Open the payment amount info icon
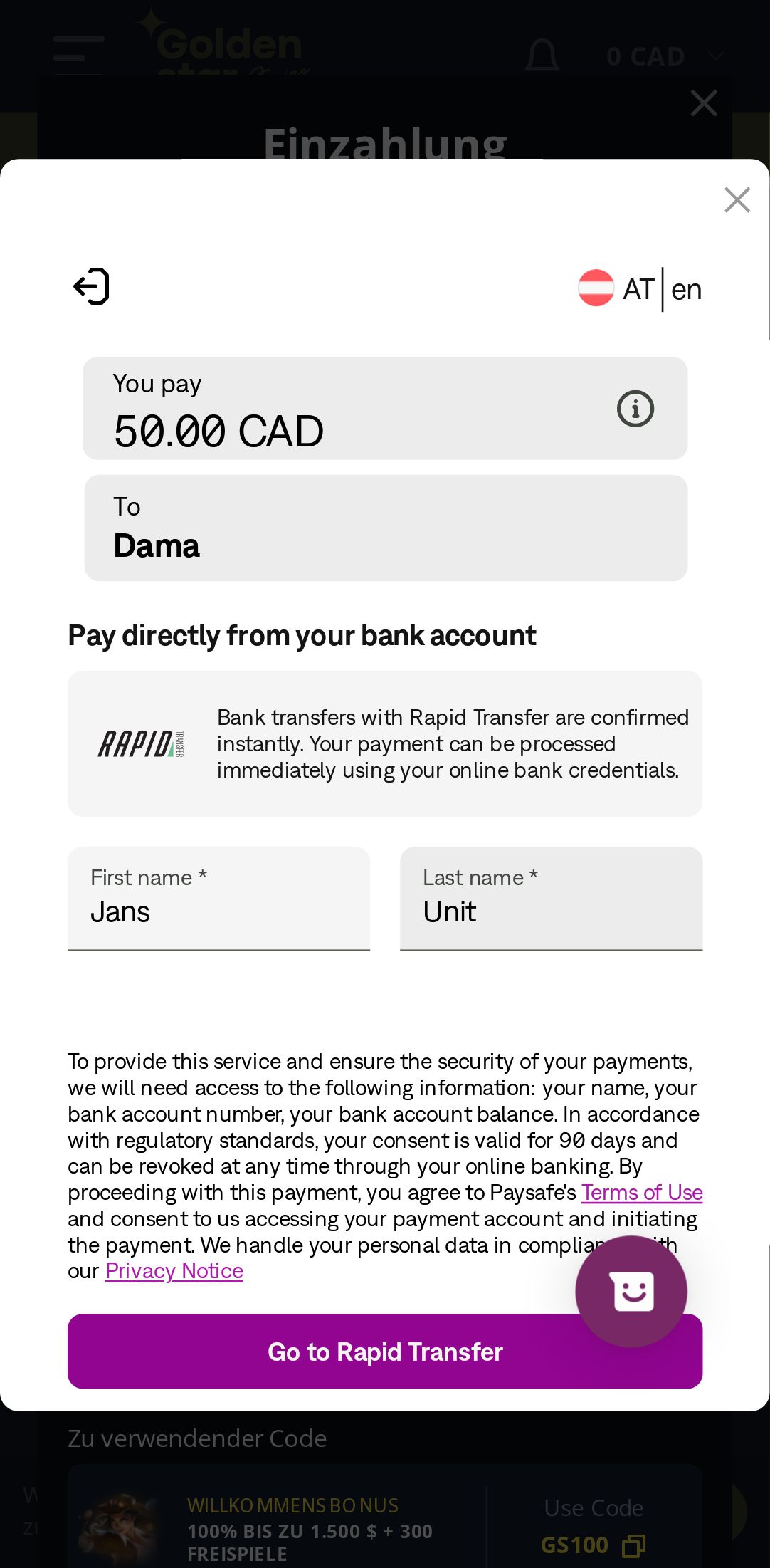This screenshot has width=770, height=1568. (635, 409)
